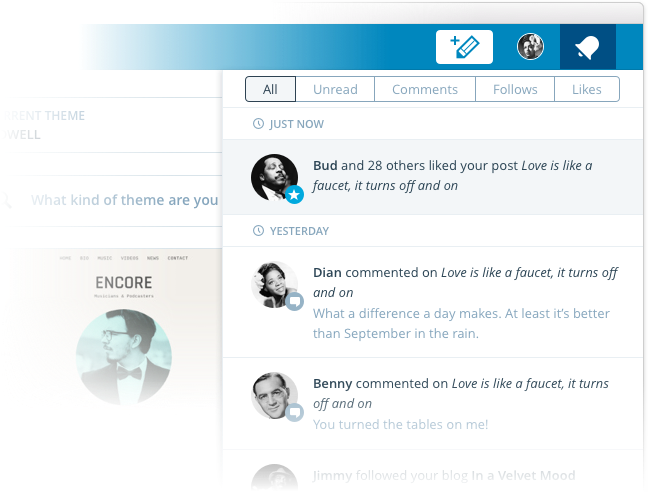648x492 pixels.
Task: Click the clock icon beside Just Now
Action: tap(258, 124)
